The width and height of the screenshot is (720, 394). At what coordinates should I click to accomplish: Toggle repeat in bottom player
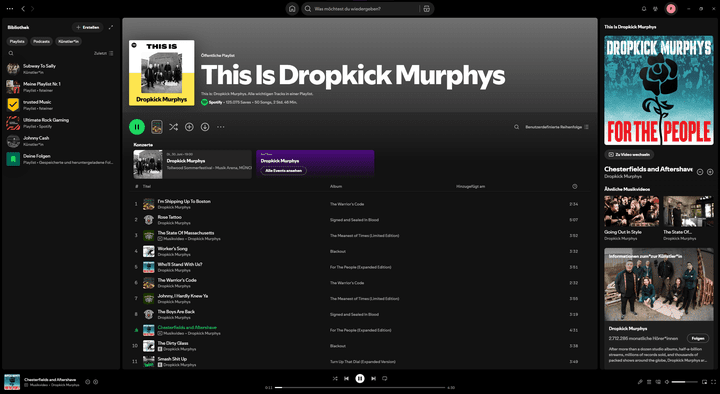[385, 378]
